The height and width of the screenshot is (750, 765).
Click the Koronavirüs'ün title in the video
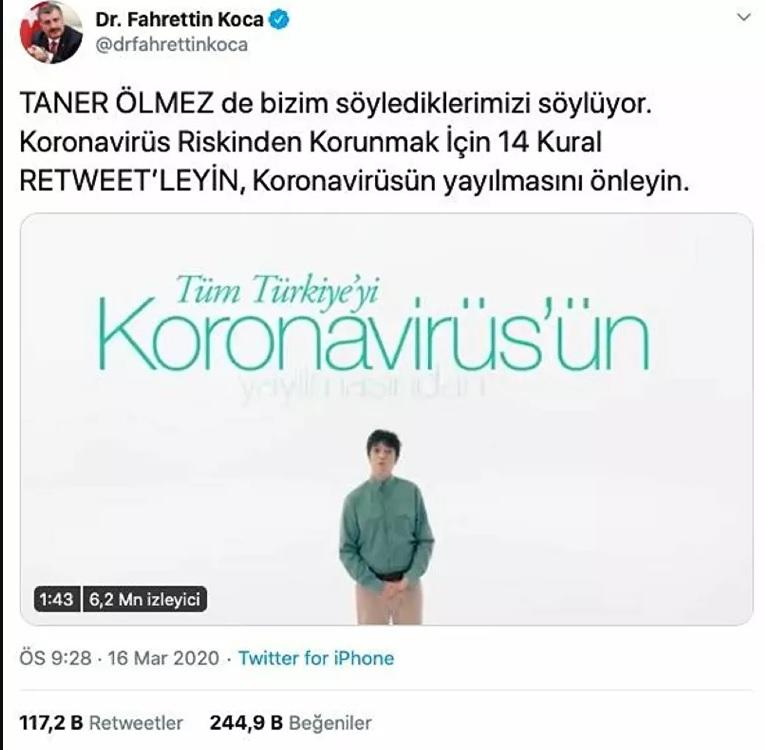click(x=375, y=333)
